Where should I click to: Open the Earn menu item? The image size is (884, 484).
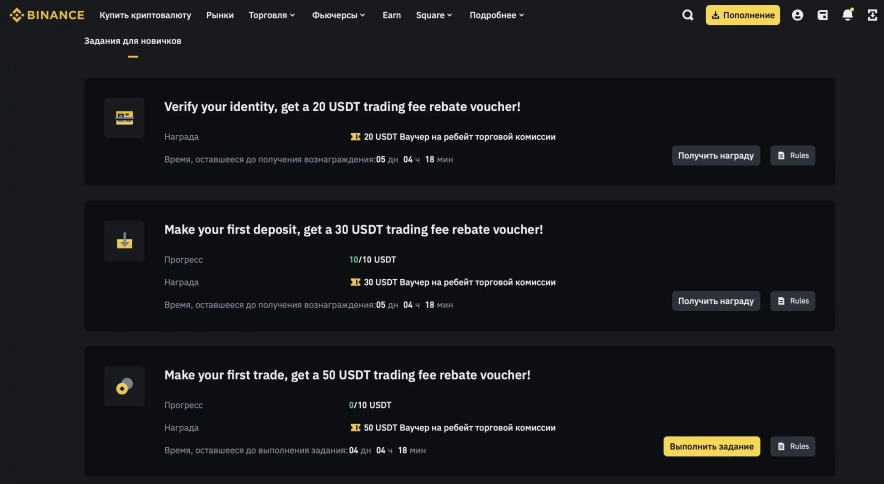pyautogui.click(x=392, y=15)
